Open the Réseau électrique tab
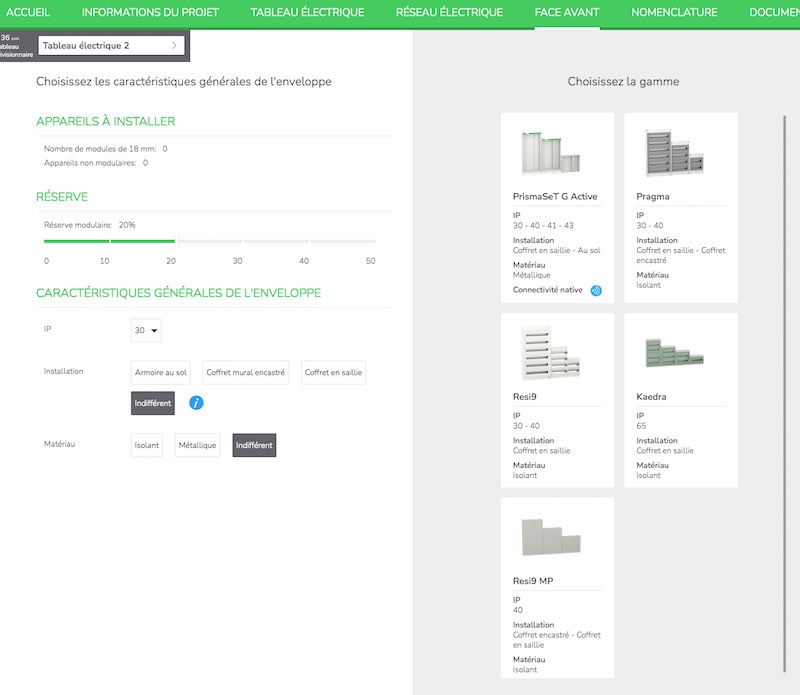 (x=449, y=12)
